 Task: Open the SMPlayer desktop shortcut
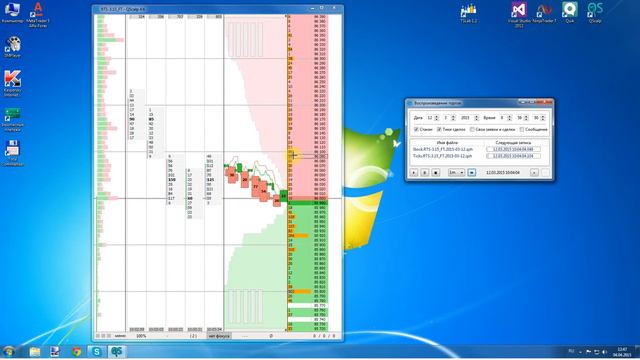tap(13, 47)
